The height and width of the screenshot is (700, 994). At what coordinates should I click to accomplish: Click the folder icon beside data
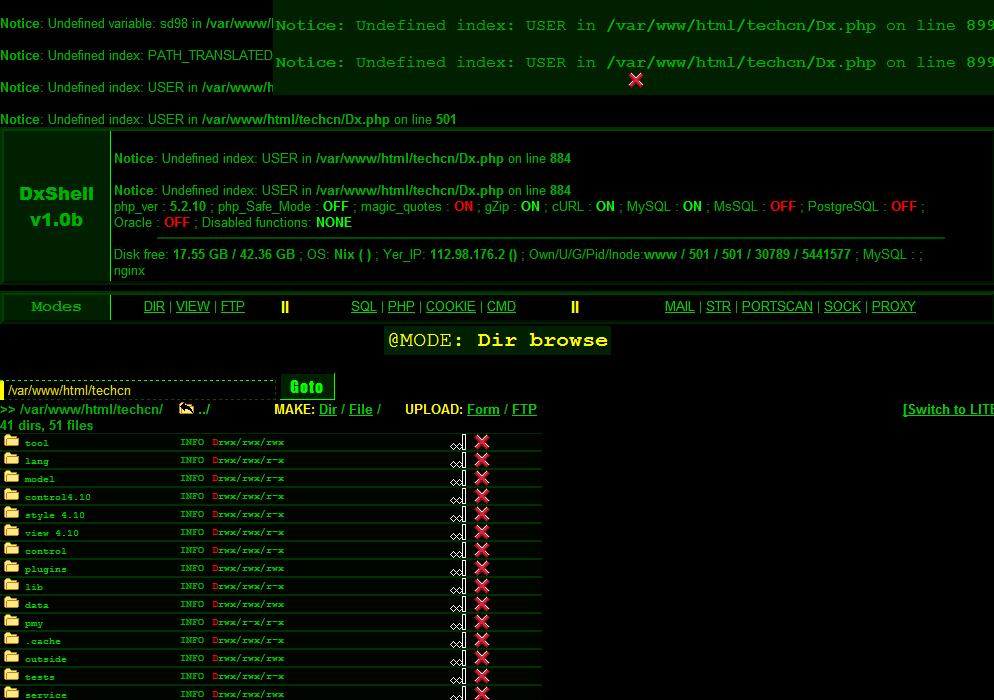pos(12,603)
